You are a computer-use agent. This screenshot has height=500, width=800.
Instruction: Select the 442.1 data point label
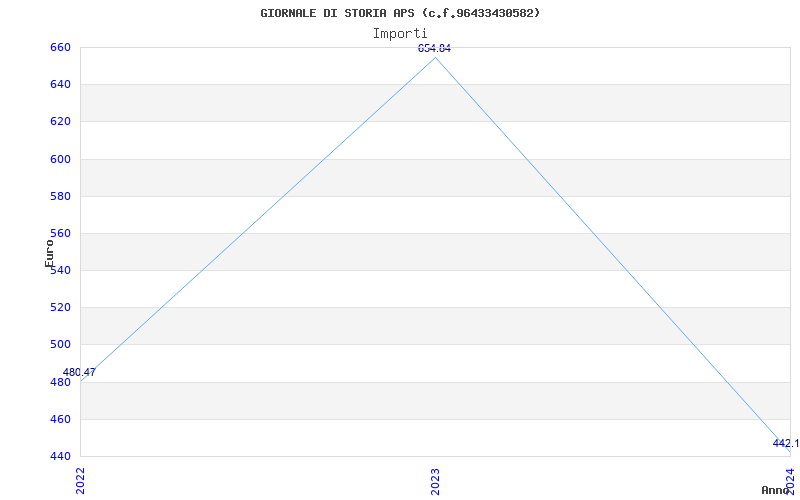tap(786, 443)
